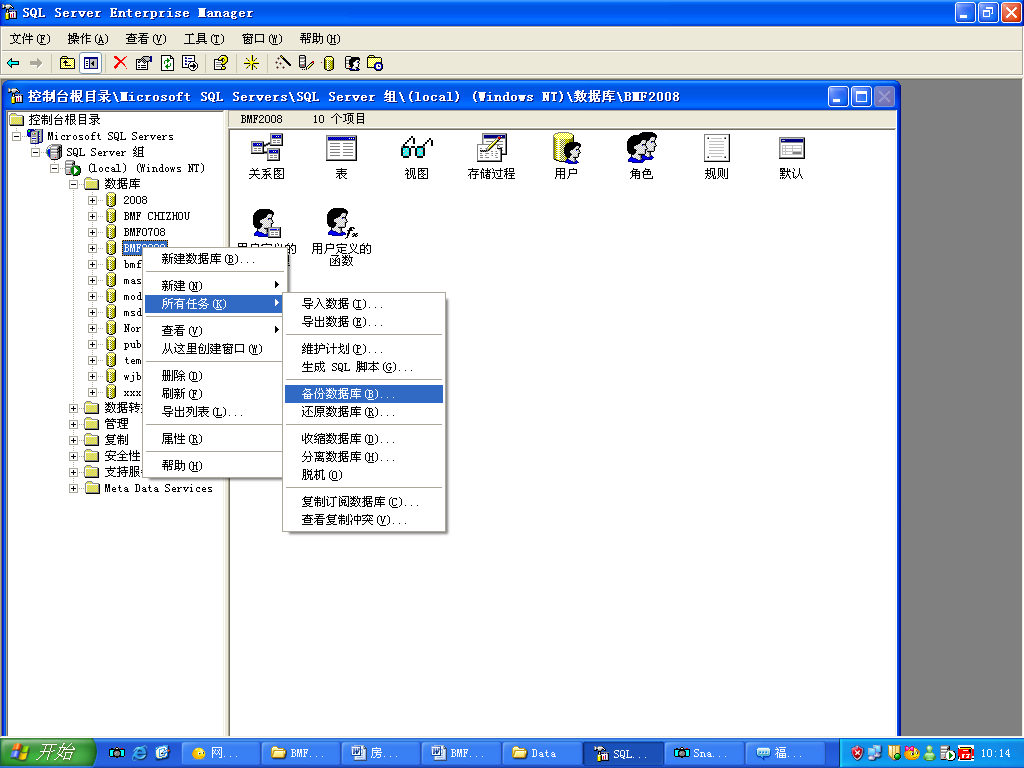Switch to the Sna... taskbar button

[x=703, y=753]
